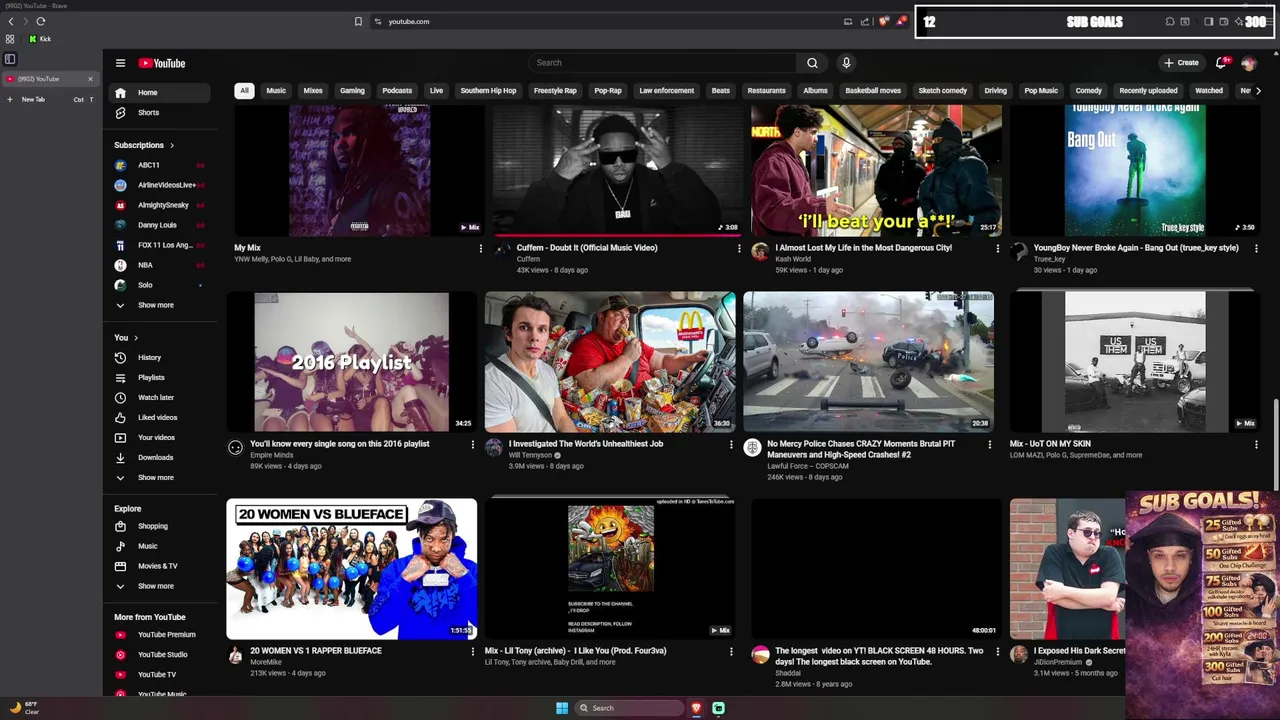Open the Subscriptions section chevron

point(171,145)
